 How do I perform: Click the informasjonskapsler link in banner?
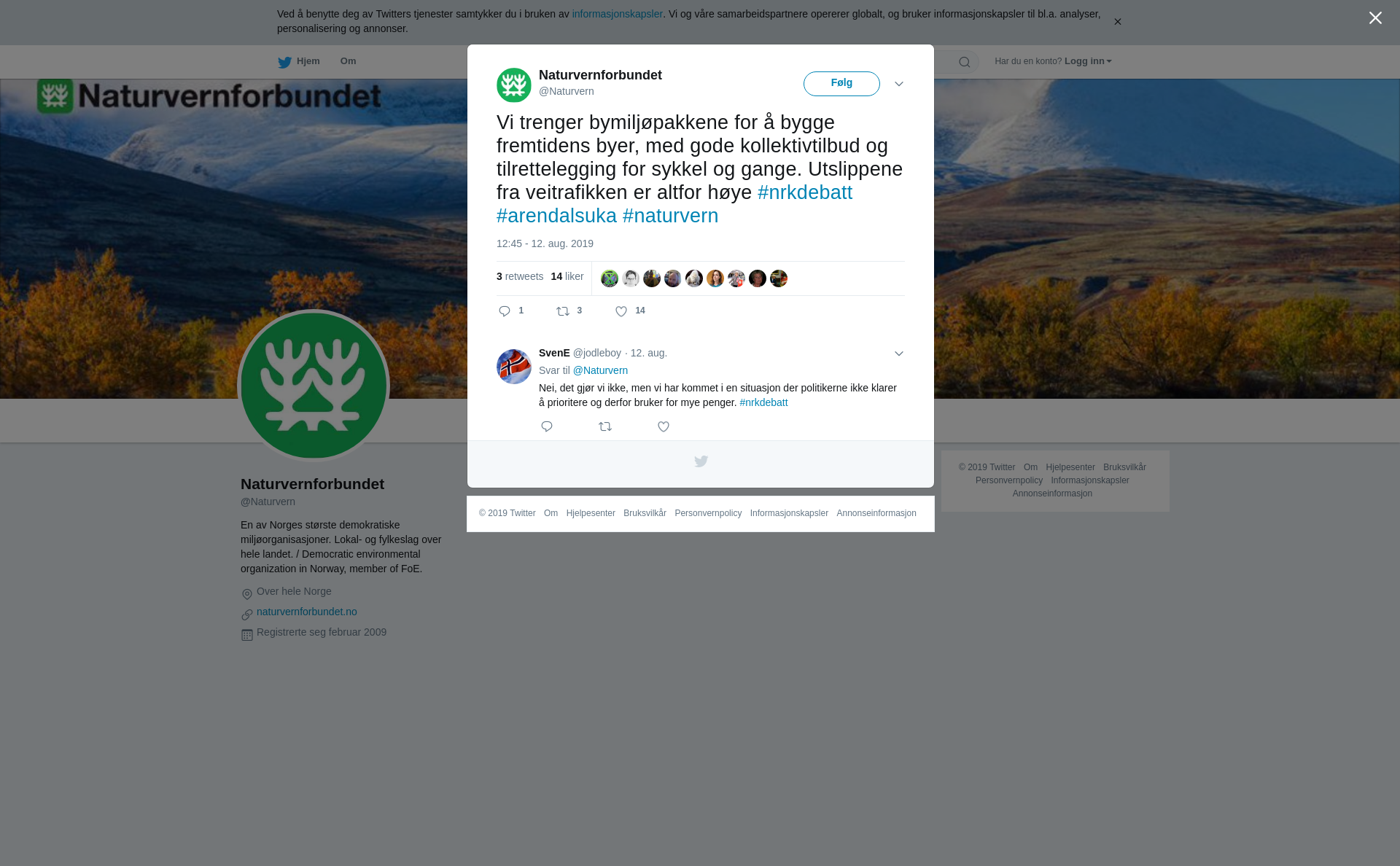tap(617, 14)
